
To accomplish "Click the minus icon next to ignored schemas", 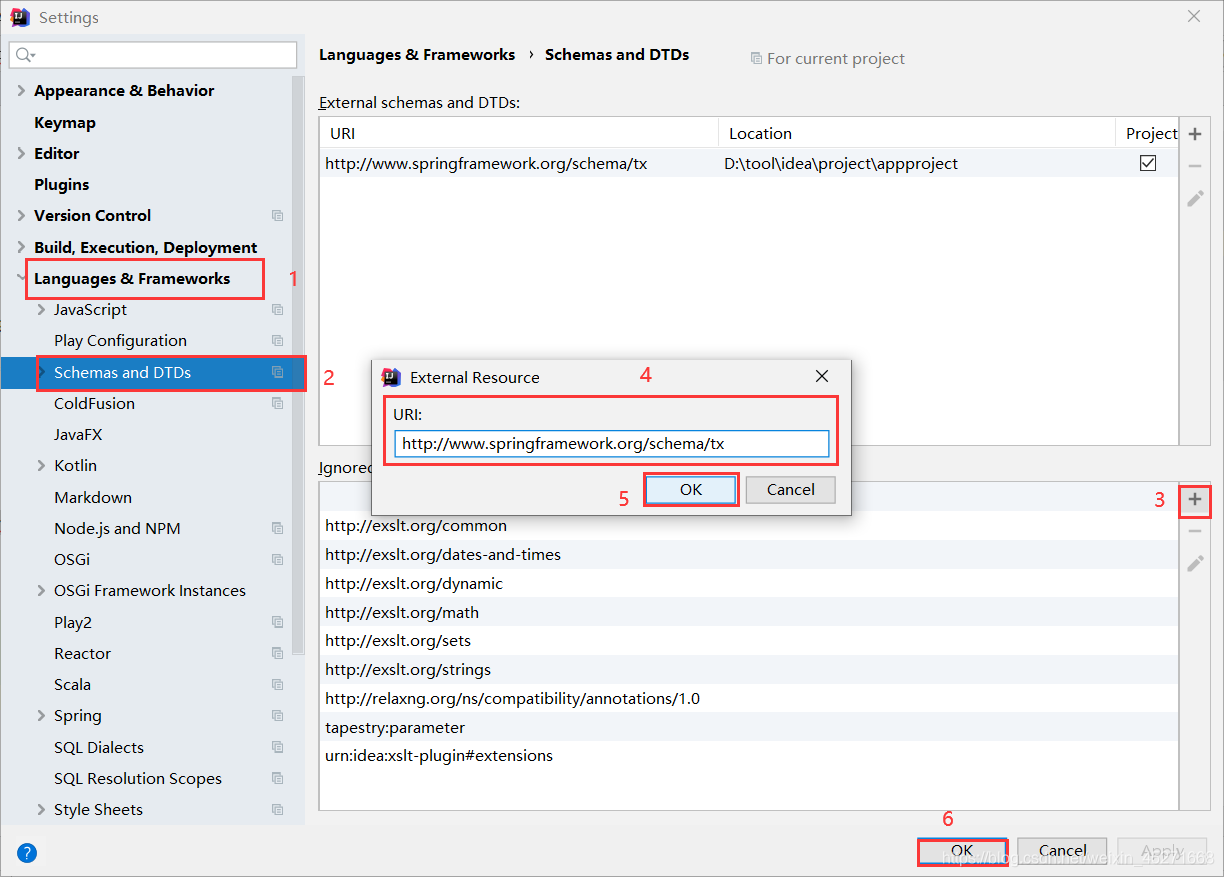I will tap(1195, 531).
